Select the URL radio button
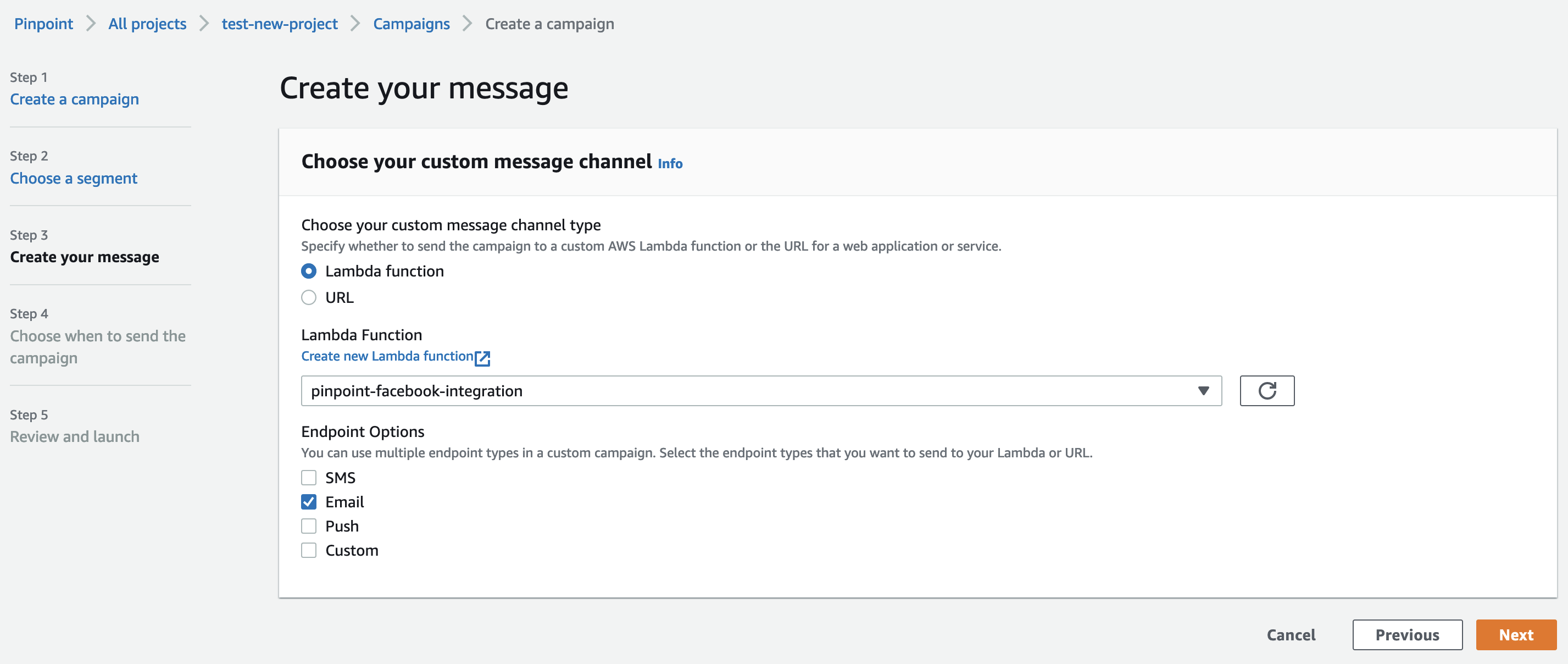This screenshot has width=1568, height=664. click(x=309, y=297)
